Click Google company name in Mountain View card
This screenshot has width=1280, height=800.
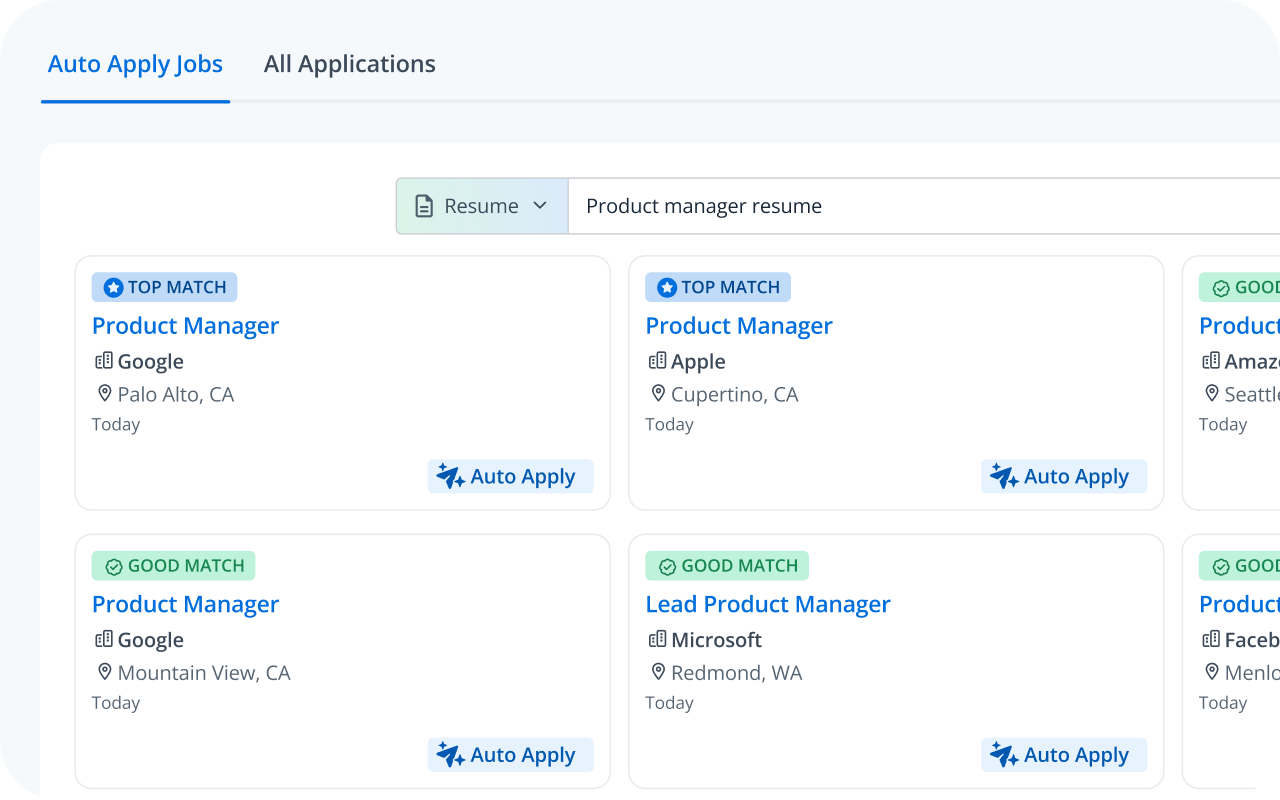coord(151,640)
